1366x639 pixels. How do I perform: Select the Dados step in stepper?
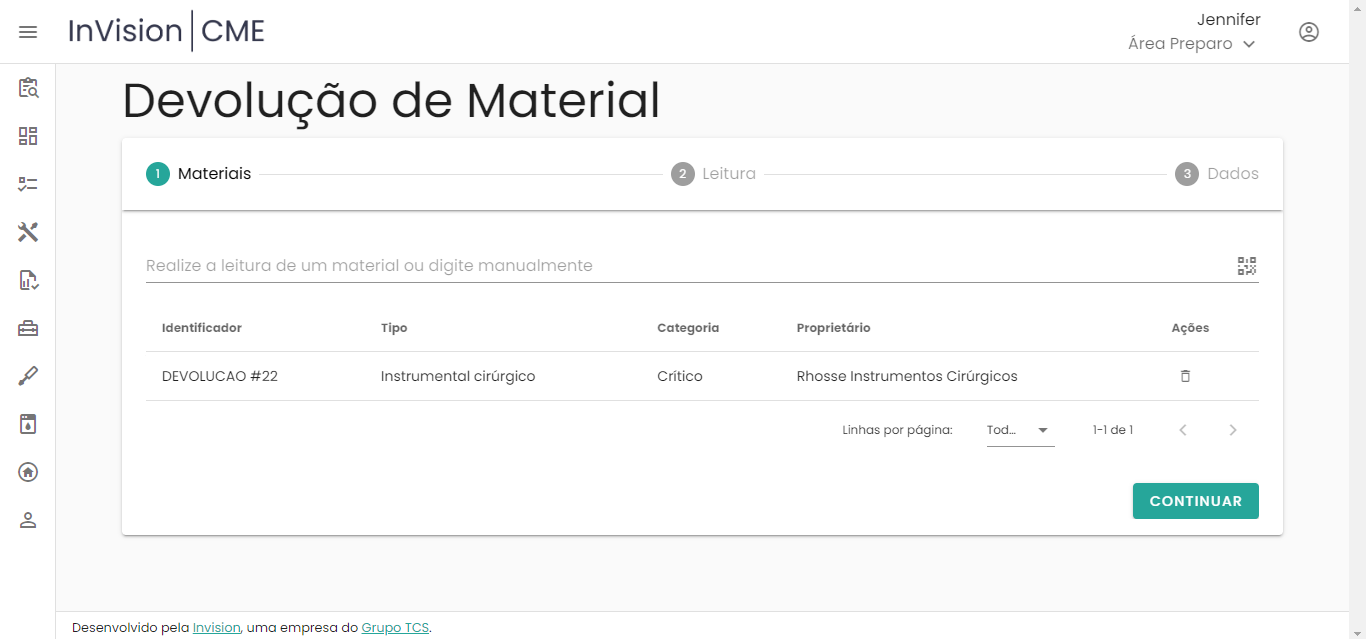coord(1217,174)
